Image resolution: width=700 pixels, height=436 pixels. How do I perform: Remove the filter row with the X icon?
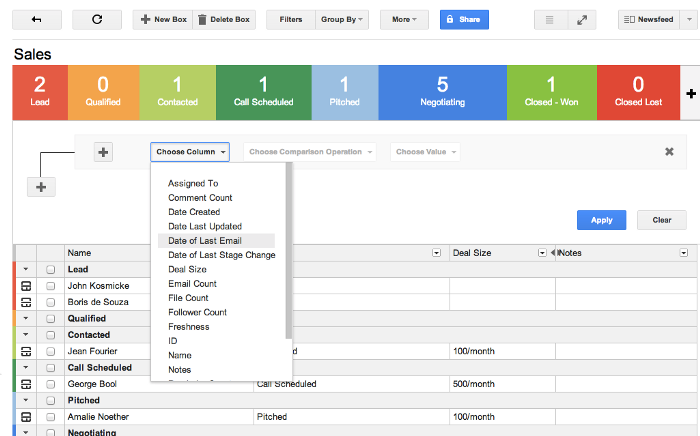(x=669, y=152)
